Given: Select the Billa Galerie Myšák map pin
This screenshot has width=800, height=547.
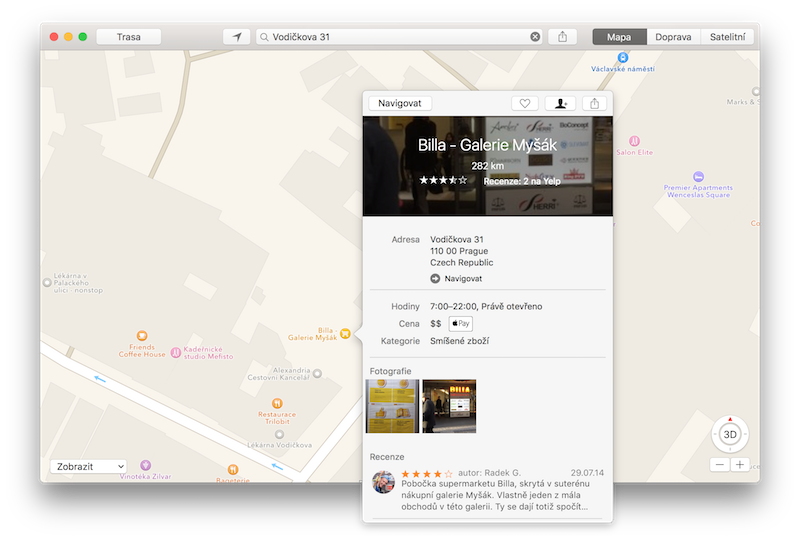Looking at the screenshot, I should (345, 334).
